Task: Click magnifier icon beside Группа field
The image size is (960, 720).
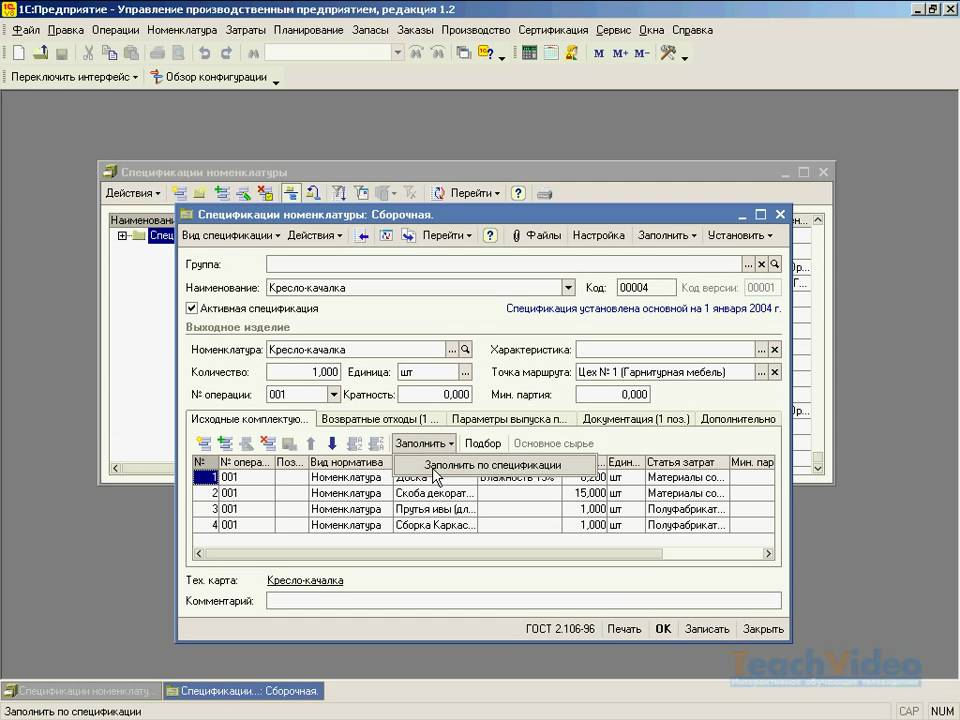Action: pyautogui.click(x=774, y=264)
